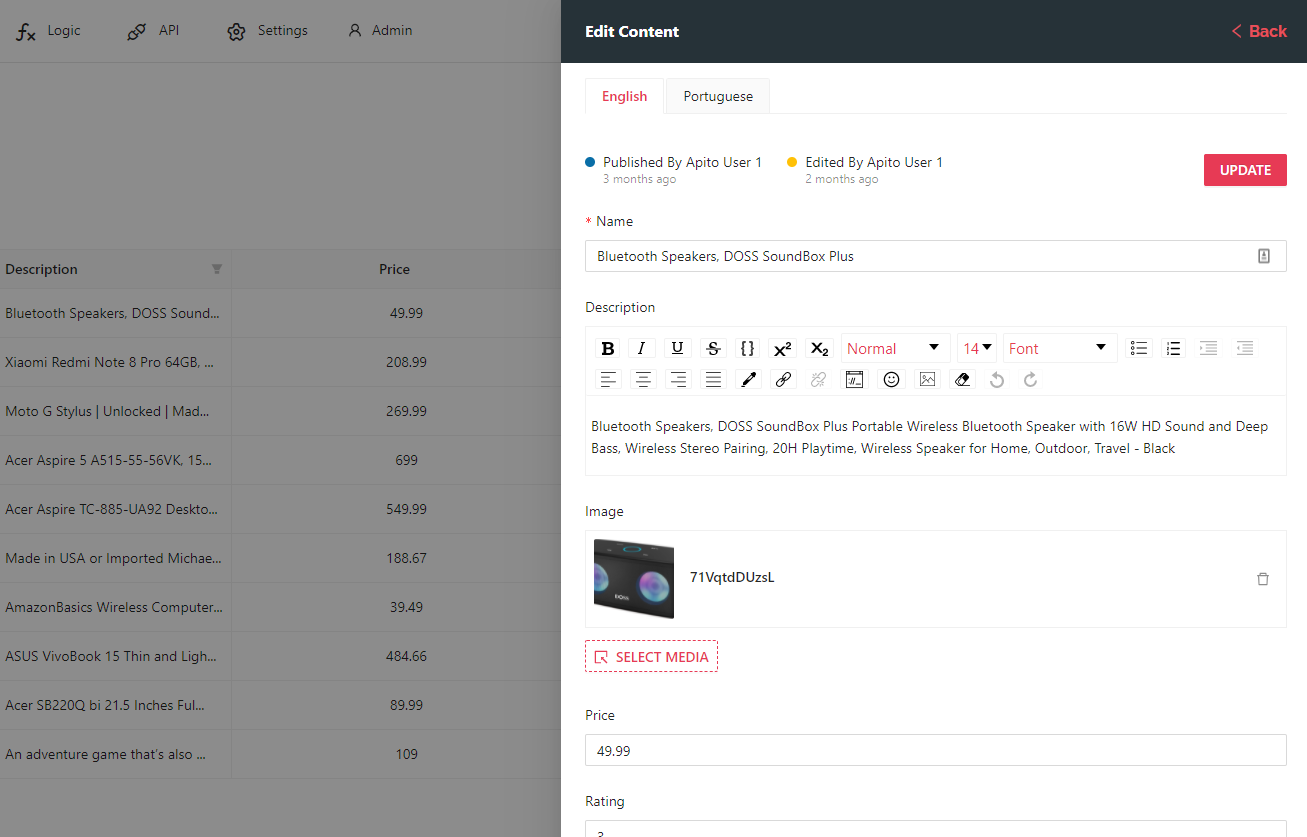
Task: Open the filter icon on Description column
Action: [x=217, y=269]
